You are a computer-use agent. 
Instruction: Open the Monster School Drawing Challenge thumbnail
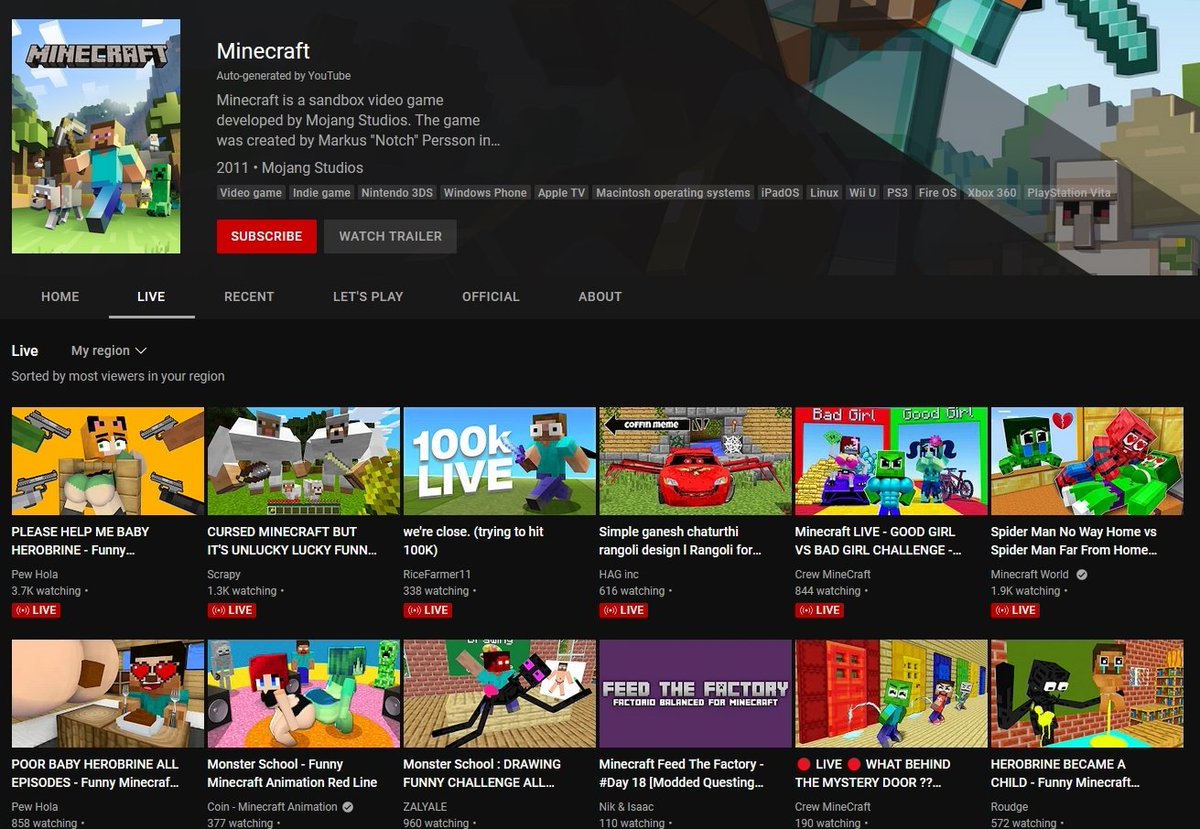point(500,693)
